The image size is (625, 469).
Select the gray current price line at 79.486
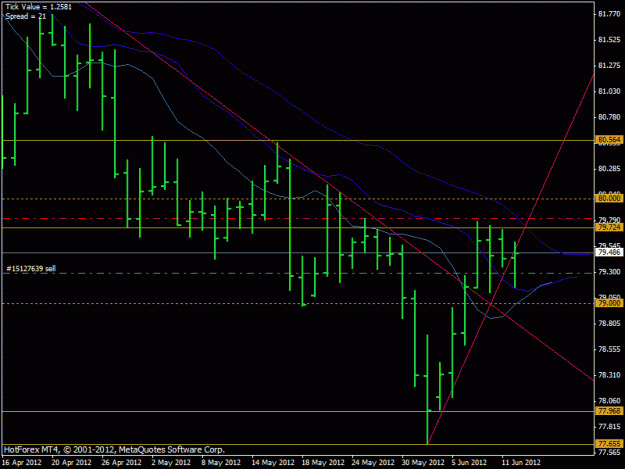298,253
